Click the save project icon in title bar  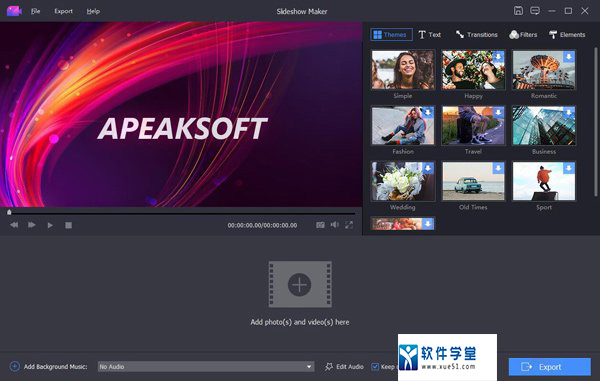coord(518,11)
